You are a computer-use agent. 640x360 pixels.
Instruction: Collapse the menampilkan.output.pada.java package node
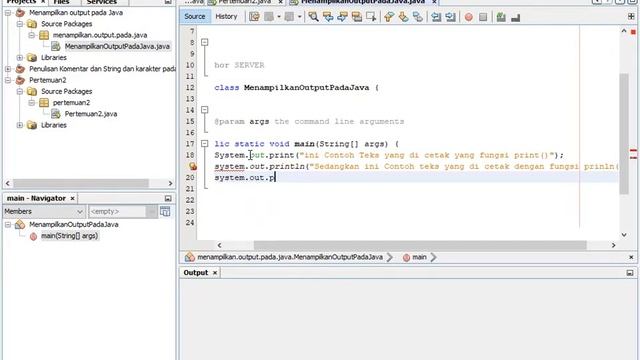click(x=31, y=35)
